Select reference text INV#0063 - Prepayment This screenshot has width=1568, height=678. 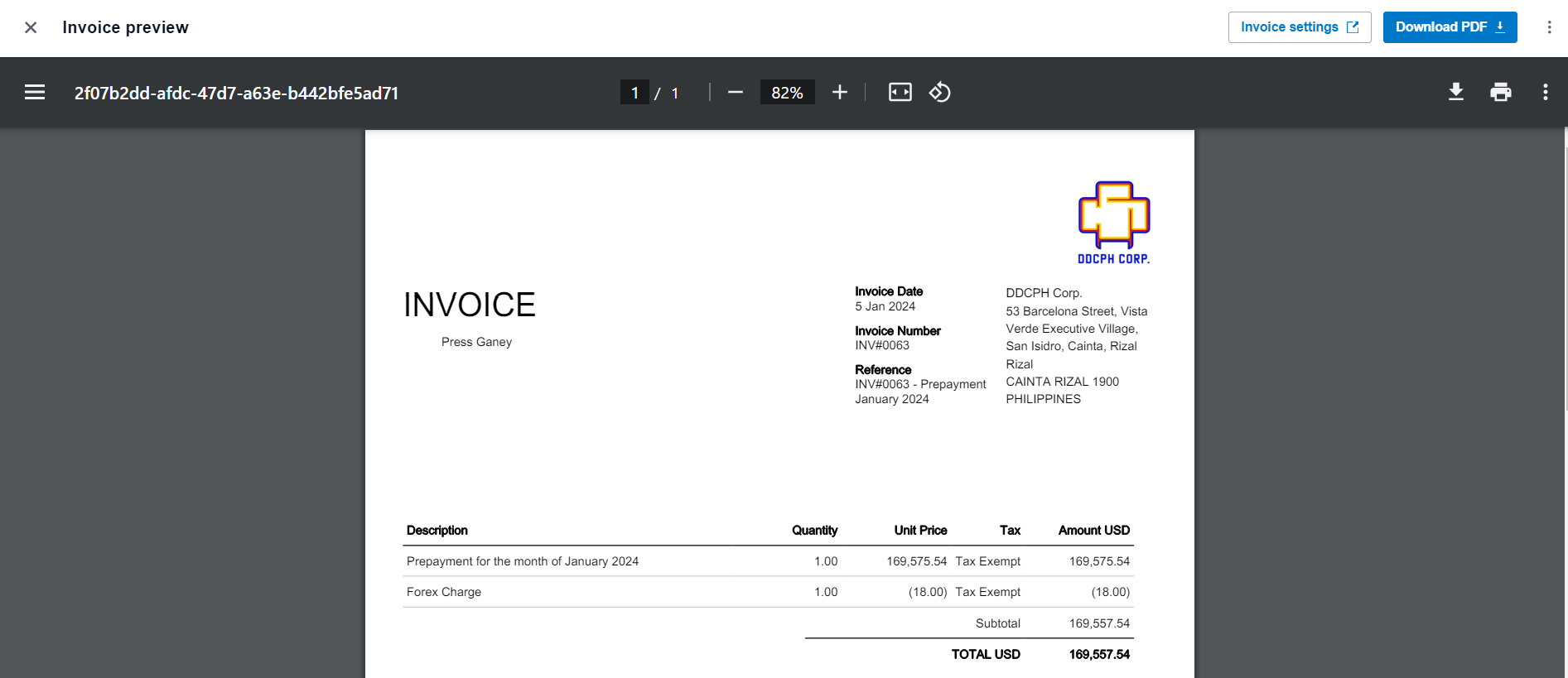921,384
